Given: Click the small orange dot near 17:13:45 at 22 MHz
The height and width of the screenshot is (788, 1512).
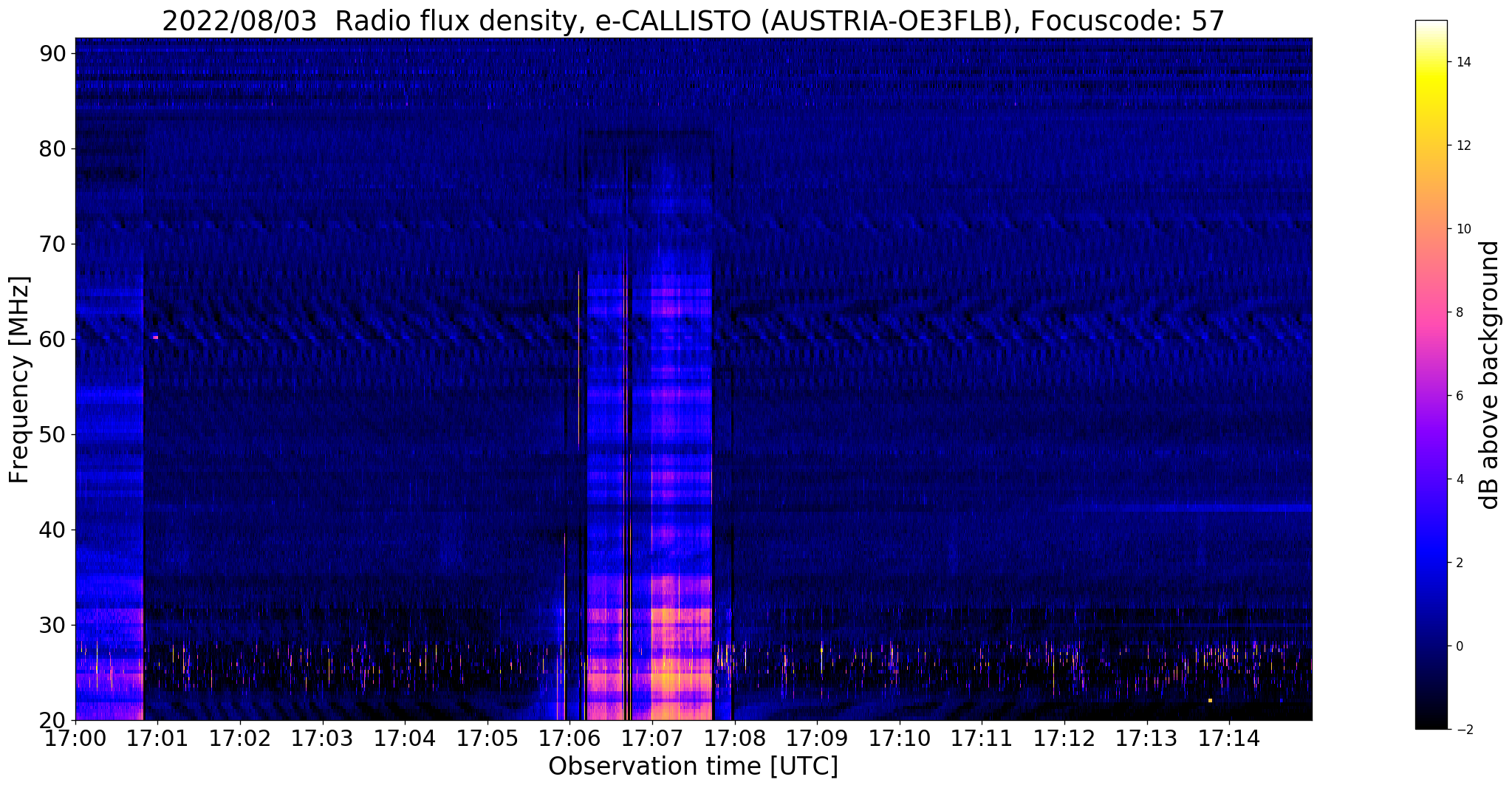Looking at the screenshot, I should tap(1210, 700).
